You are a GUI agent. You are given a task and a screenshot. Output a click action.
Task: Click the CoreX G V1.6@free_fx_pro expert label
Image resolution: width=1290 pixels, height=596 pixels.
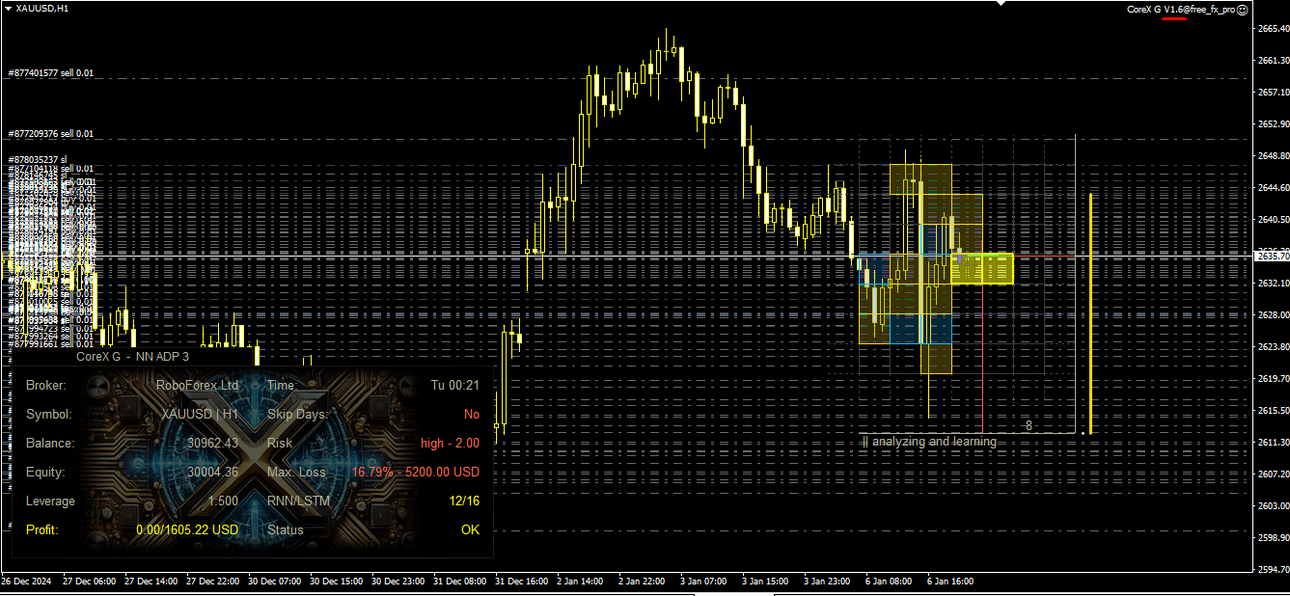pos(1181,8)
